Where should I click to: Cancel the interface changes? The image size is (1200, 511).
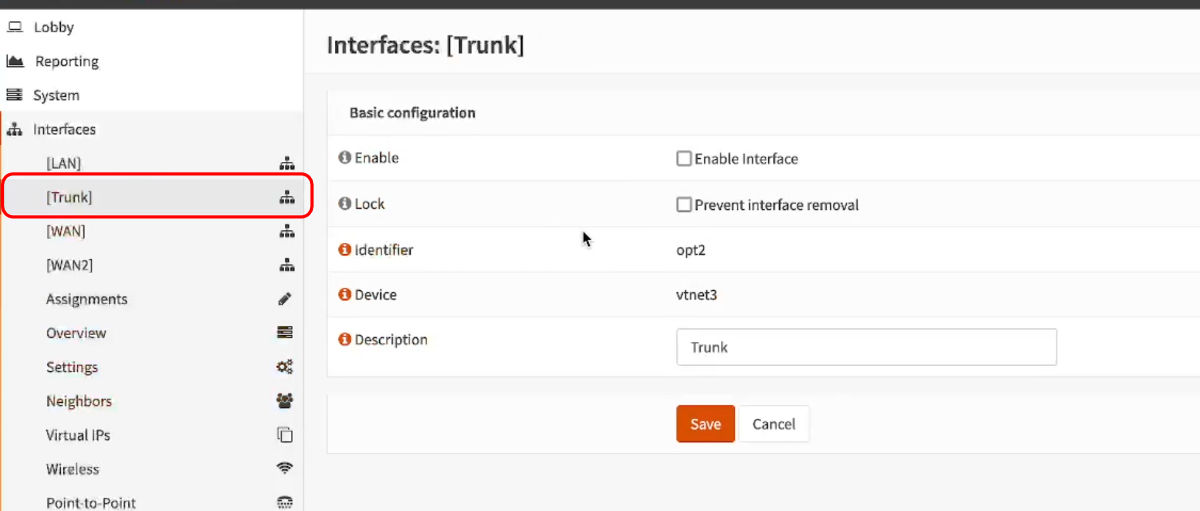[773, 424]
